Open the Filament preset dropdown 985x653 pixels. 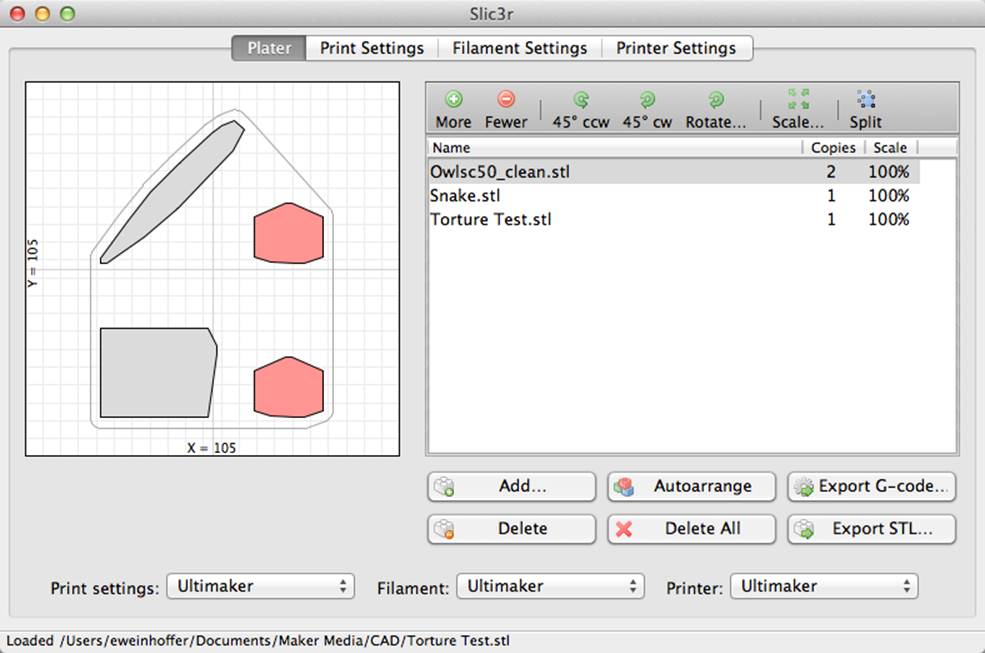[550, 586]
